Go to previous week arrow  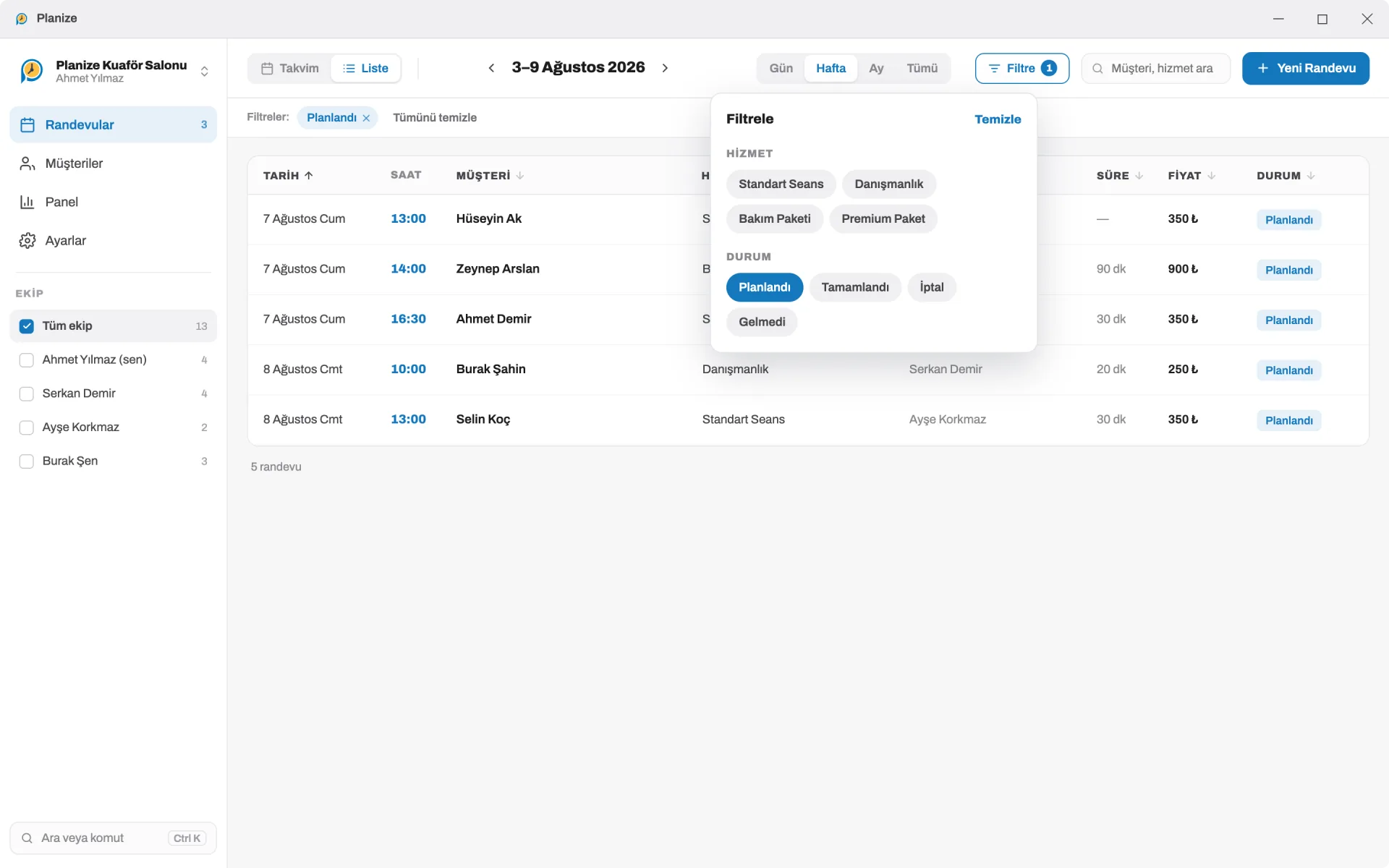[491, 68]
